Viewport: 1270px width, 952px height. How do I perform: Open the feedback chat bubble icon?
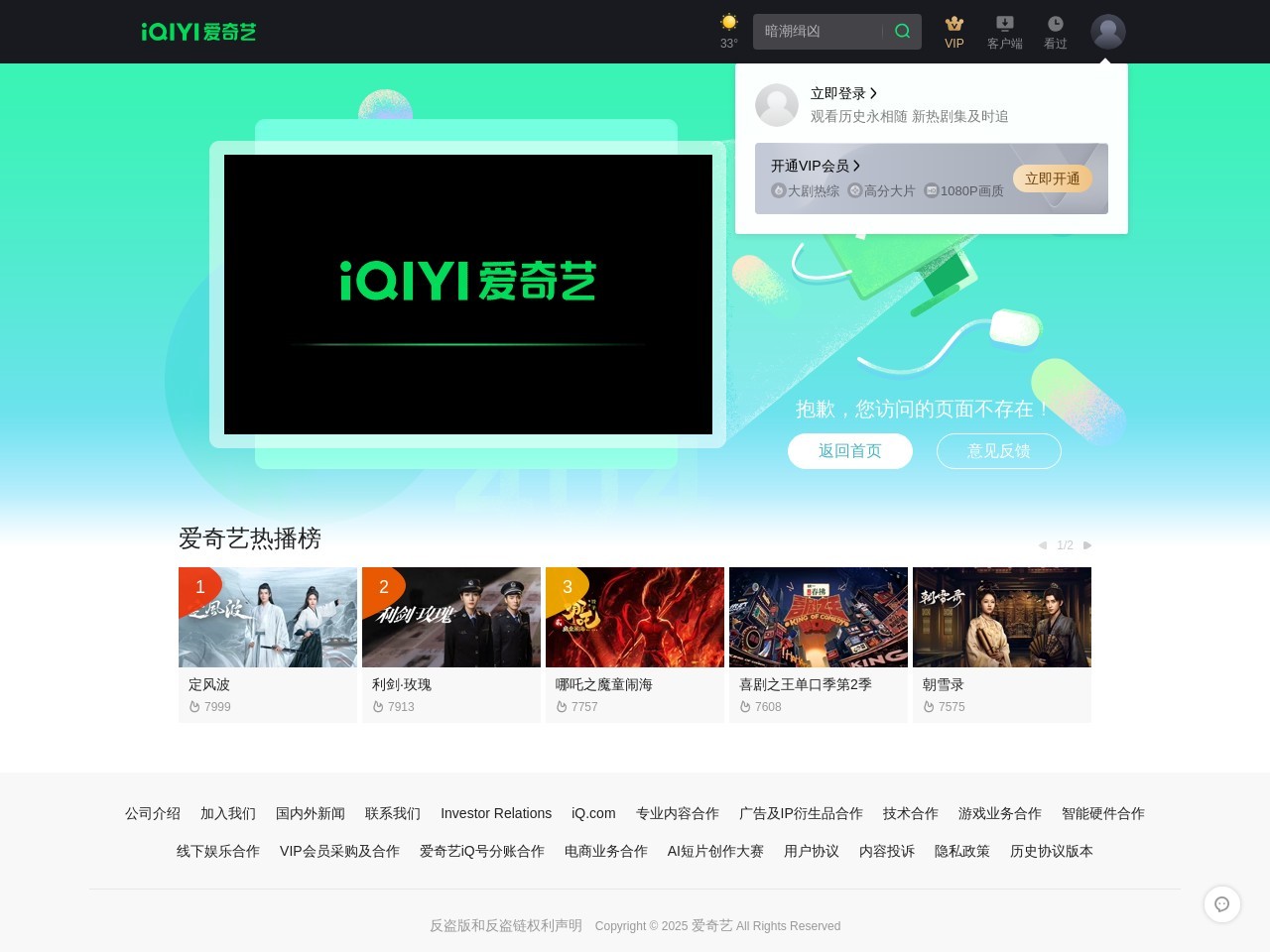(x=1221, y=904)
